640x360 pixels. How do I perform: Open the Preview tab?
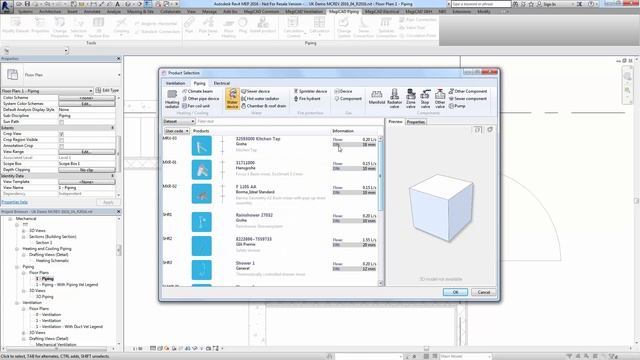(x=395, y=122)
